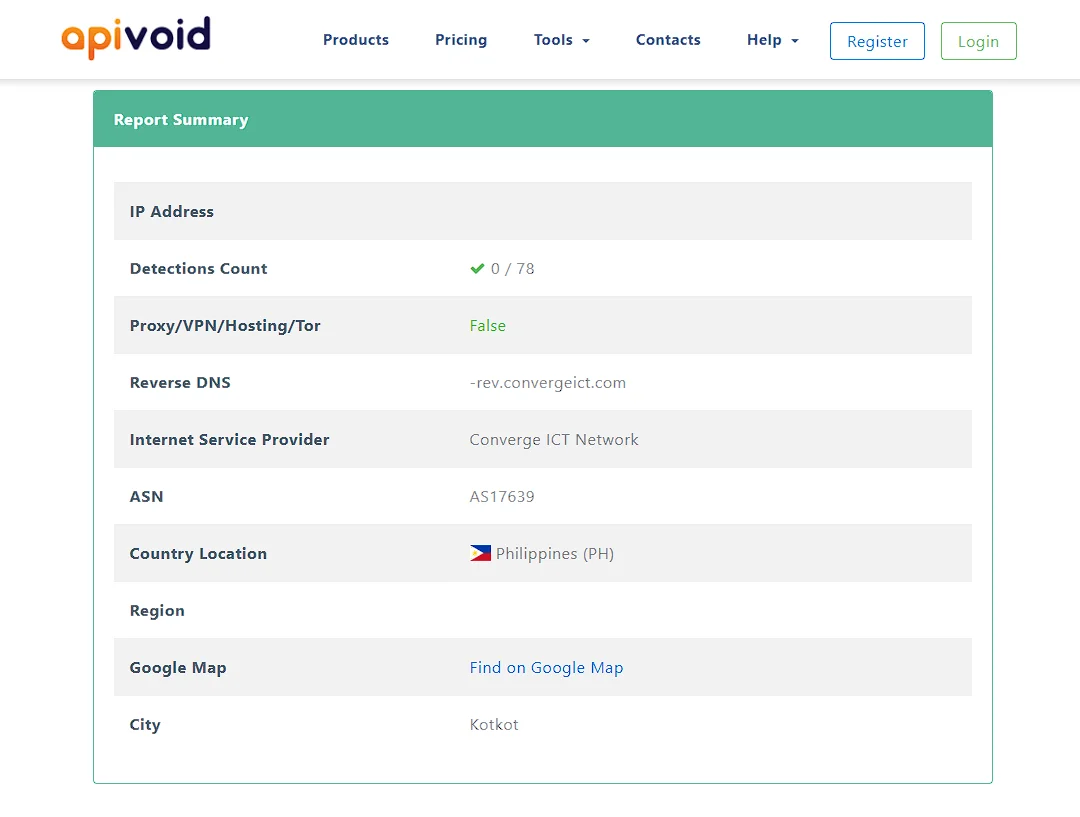1080x817 pixels.
Task: Click the 0 / 78 detections value
Action: (512, 269)
